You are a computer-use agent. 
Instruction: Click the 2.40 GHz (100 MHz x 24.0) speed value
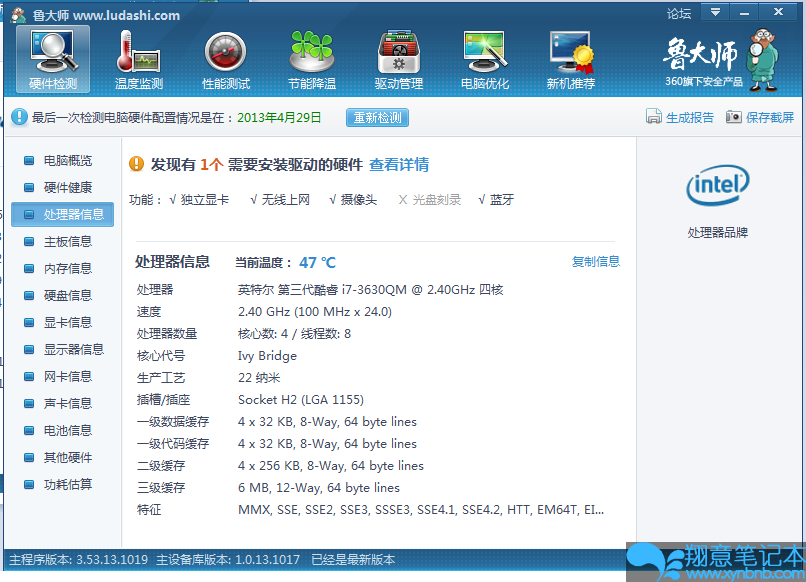coord(315,312)
